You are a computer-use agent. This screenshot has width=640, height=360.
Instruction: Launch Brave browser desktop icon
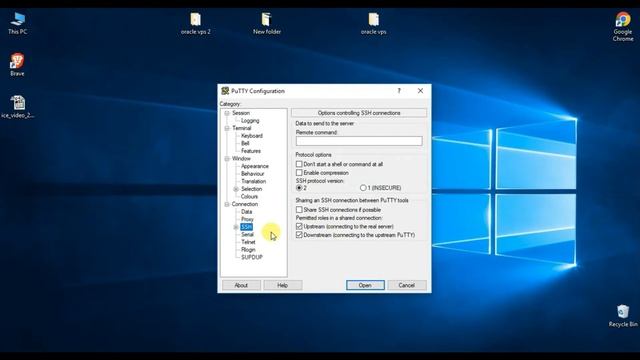tap(17, 64)
